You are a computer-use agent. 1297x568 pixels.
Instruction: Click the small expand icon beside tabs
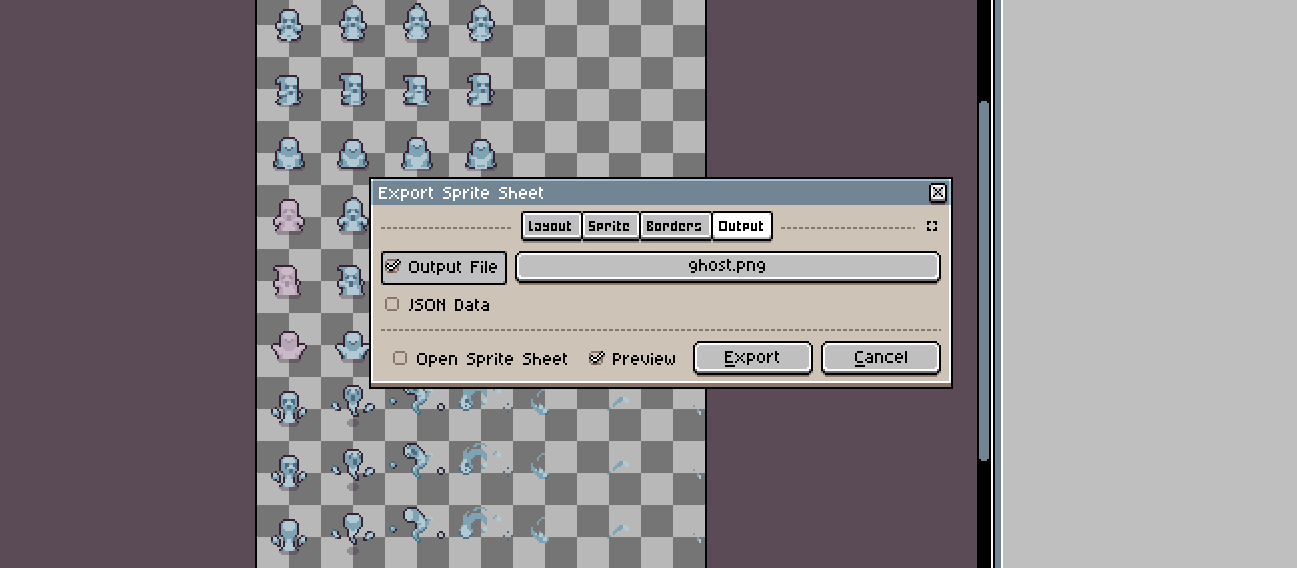click(x=932, y=226)
